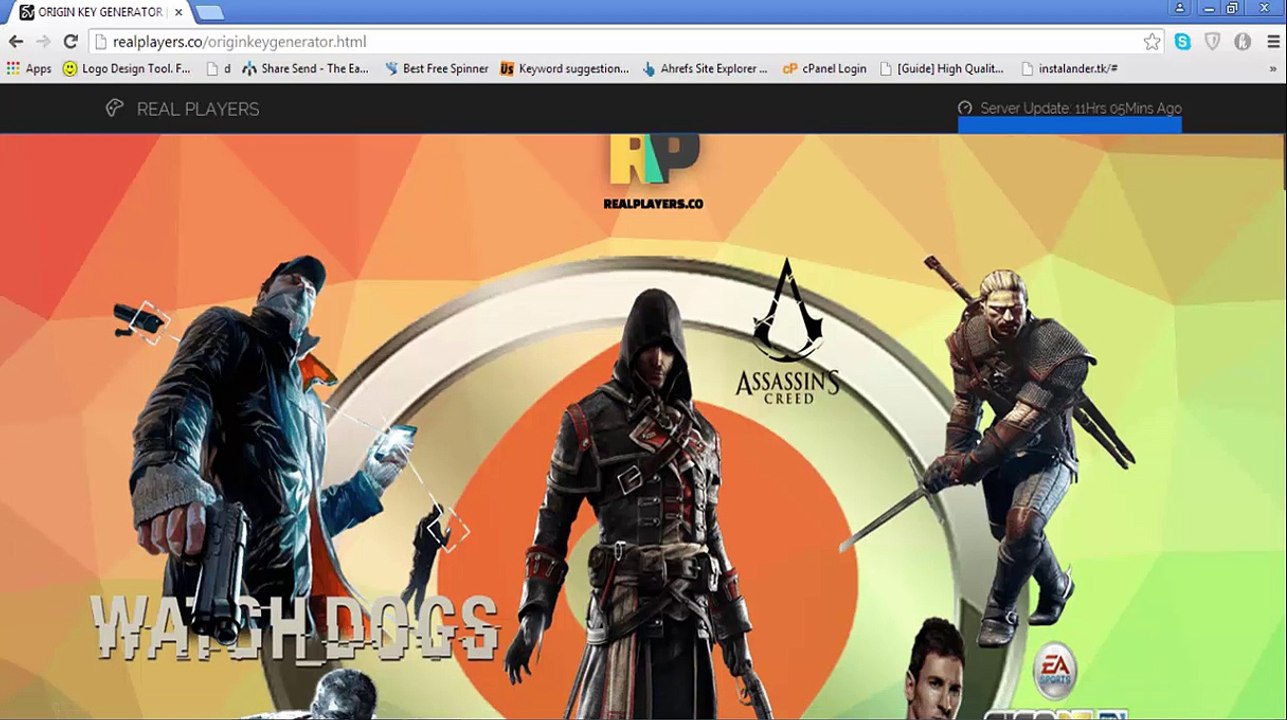Bookmark this page with the star icon
This screenshot has height=720, width=1287.
[x=1152, y=42]
